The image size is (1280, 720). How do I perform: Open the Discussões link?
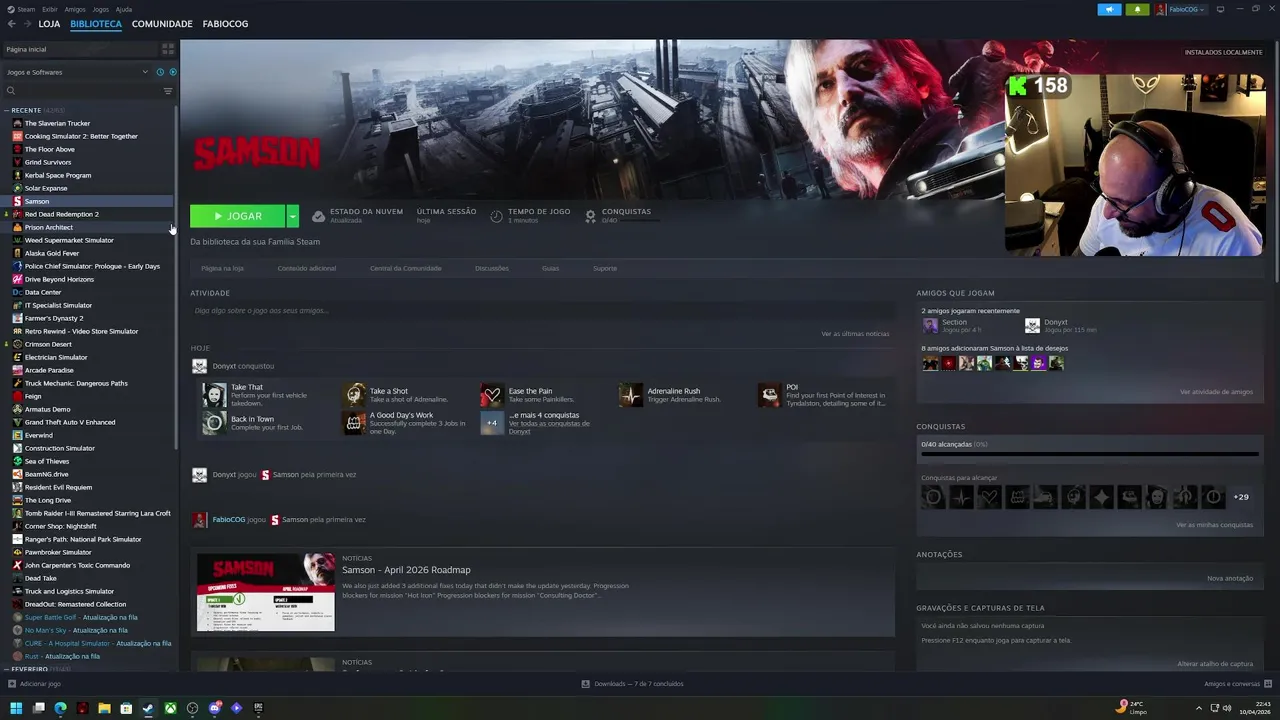tap(491, 268)
